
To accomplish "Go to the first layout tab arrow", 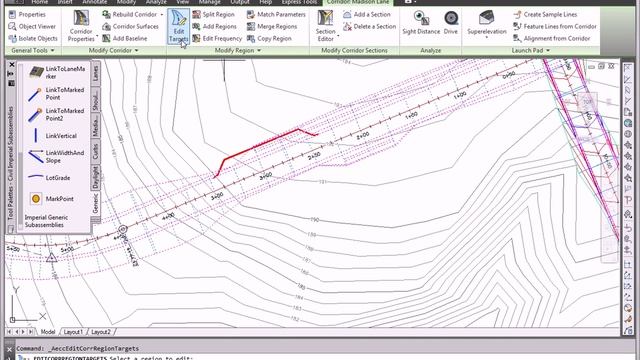I will (9, 332).
